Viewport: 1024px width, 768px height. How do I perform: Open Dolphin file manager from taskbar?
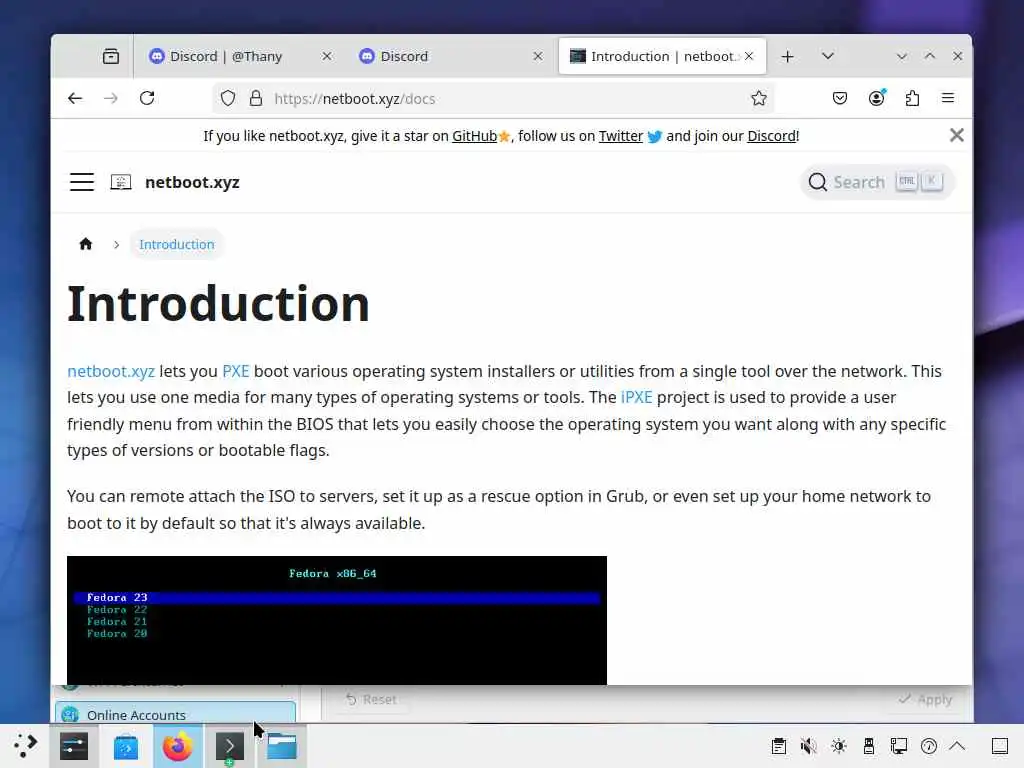click(x=281, y=746)
